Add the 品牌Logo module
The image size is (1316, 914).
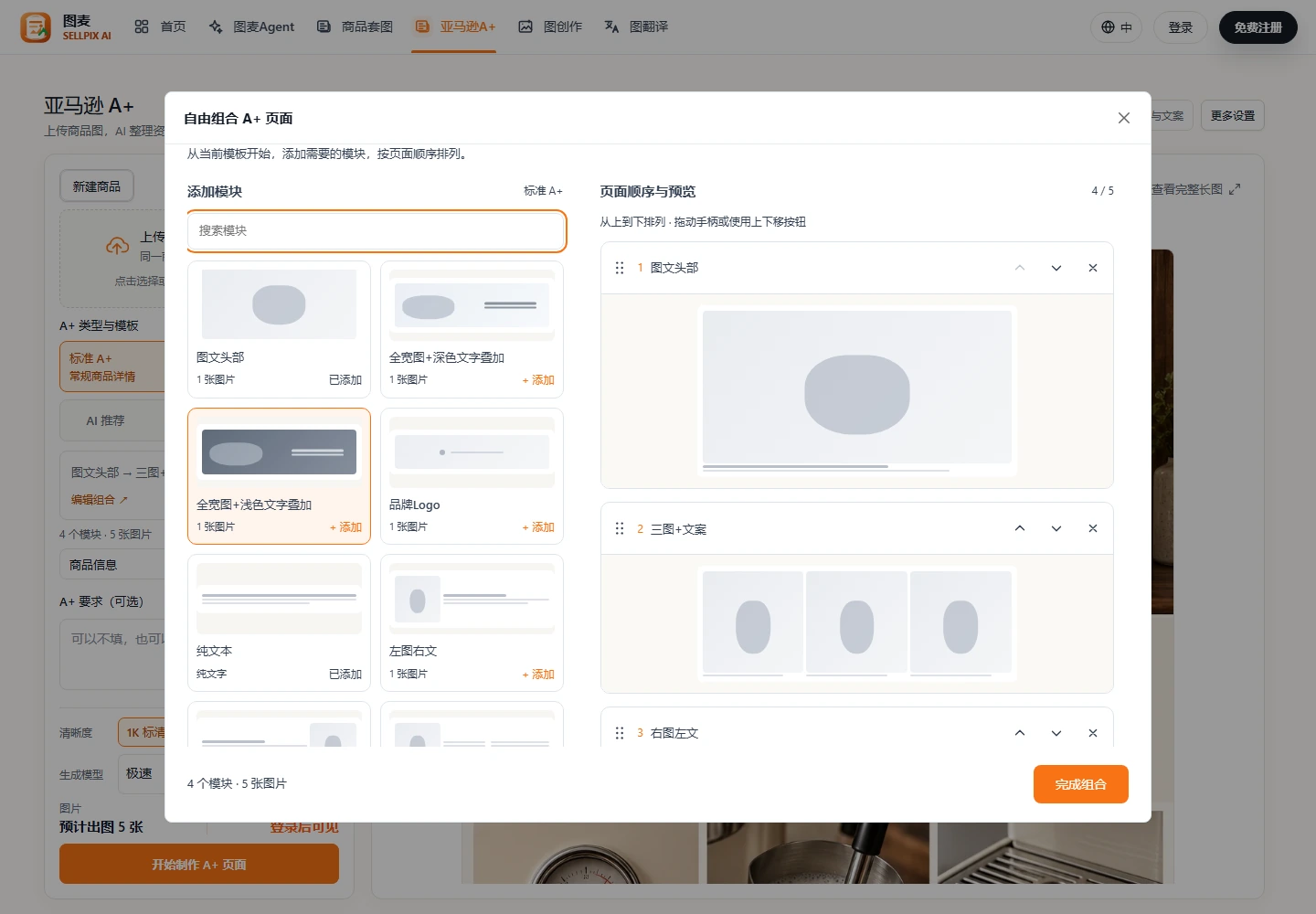point(538,527)
